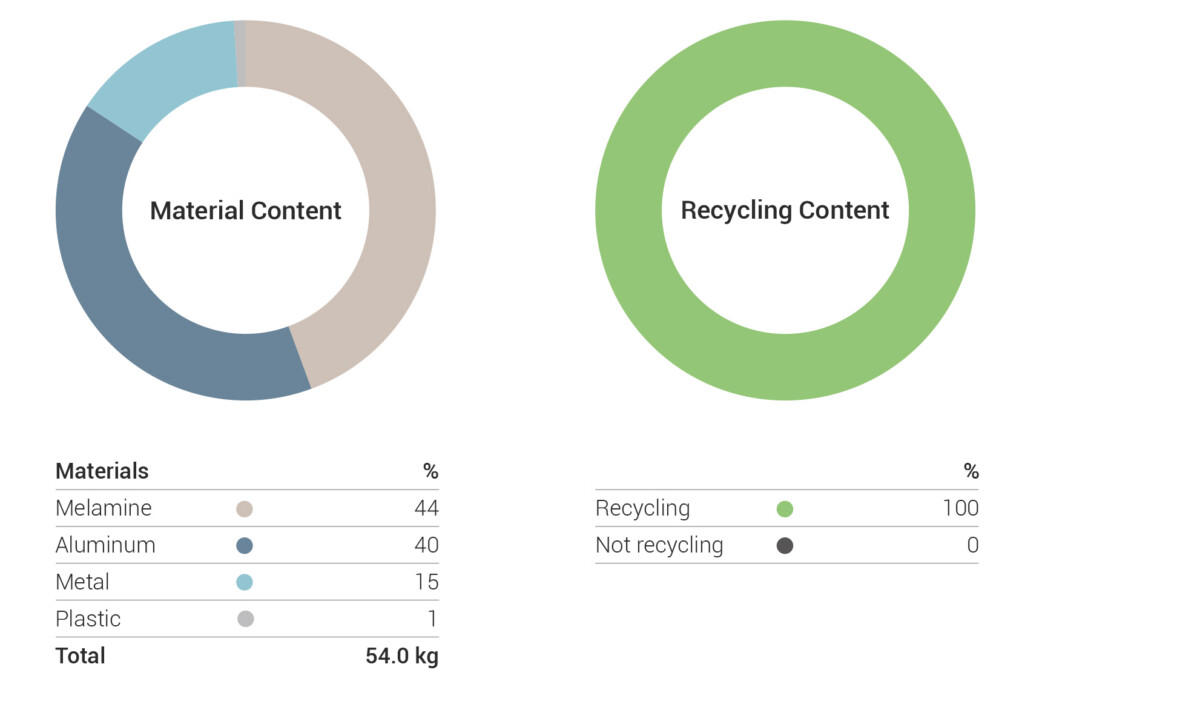The width and height of the screenshot is (1200, 727).
Task: Select the Metal light blue donut segment
Action: tap(165, 75)
